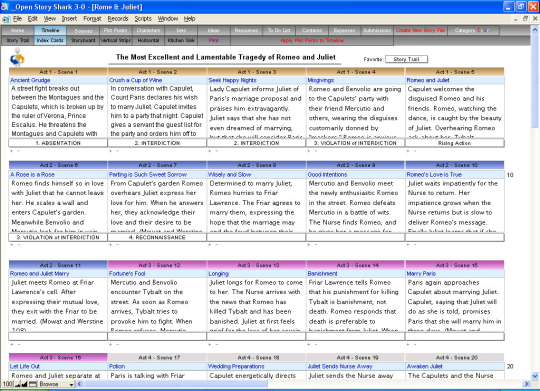Image resolution: width=540 pixels, height=391 pixels.
Task: Open the Window menu
Action: point(168,19)
